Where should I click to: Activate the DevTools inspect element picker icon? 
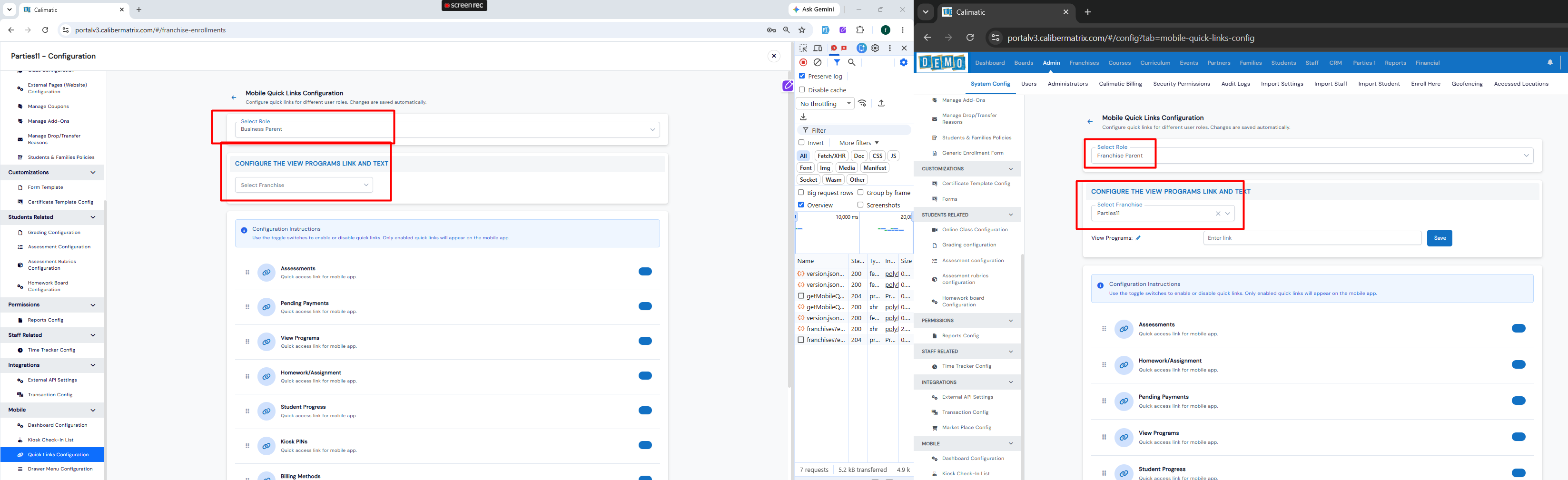click(803, 48)
